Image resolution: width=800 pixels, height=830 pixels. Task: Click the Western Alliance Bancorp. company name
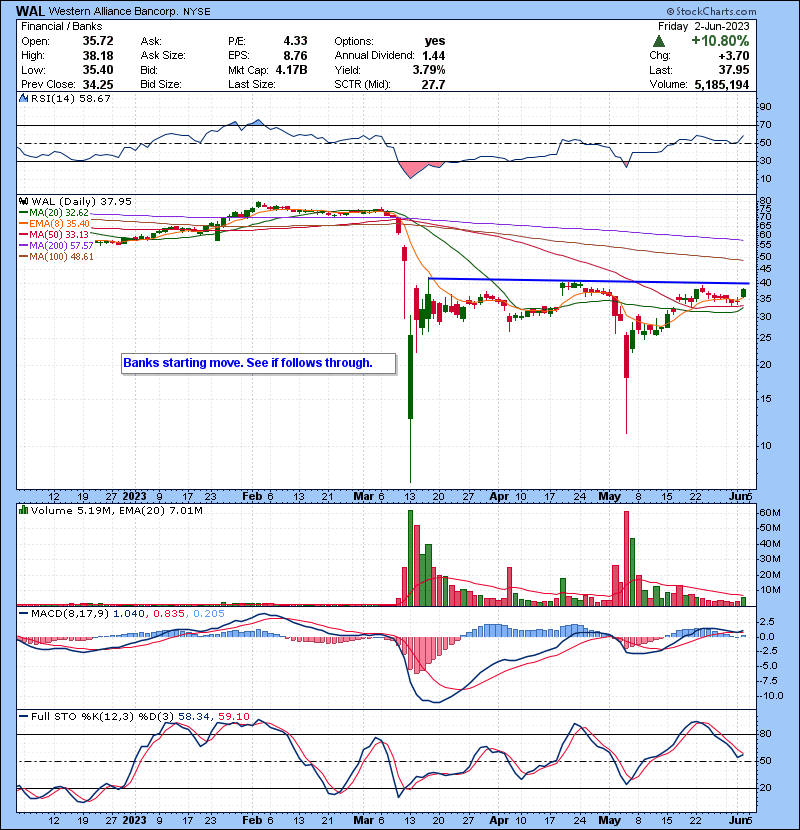(114, 11)
